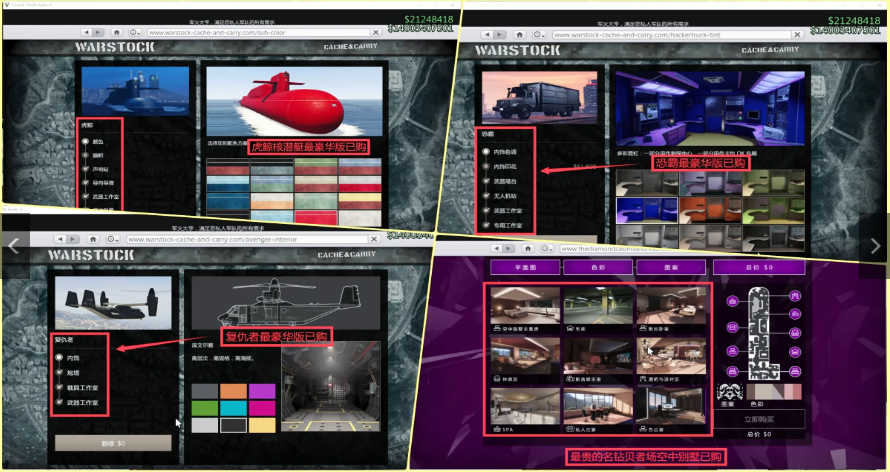890x472 pixels.
Task: Open the 酒吧与派对区 room thumbnail
Action: pos(671,360)
